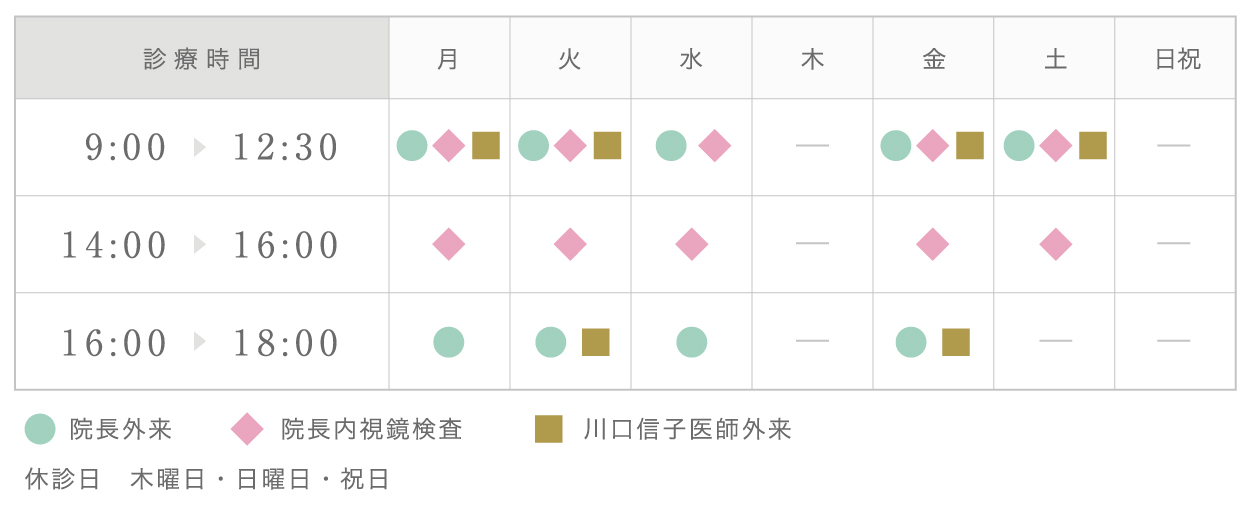
Task: Click Wednesday 16:00 green circle icon
Action: (x=691, y=342)
